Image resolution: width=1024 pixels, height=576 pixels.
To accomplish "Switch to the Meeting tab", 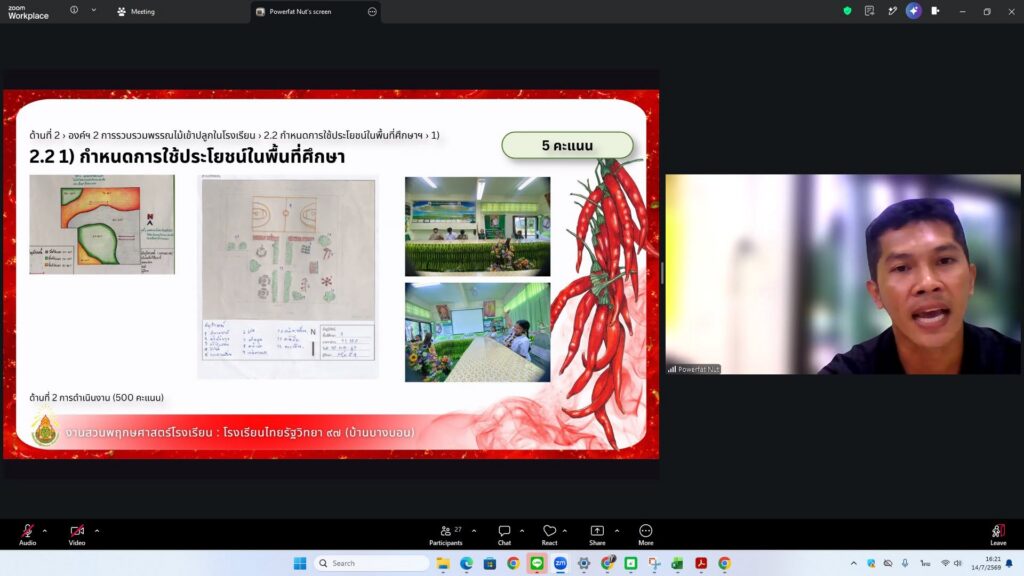I will tap(136, 12).
